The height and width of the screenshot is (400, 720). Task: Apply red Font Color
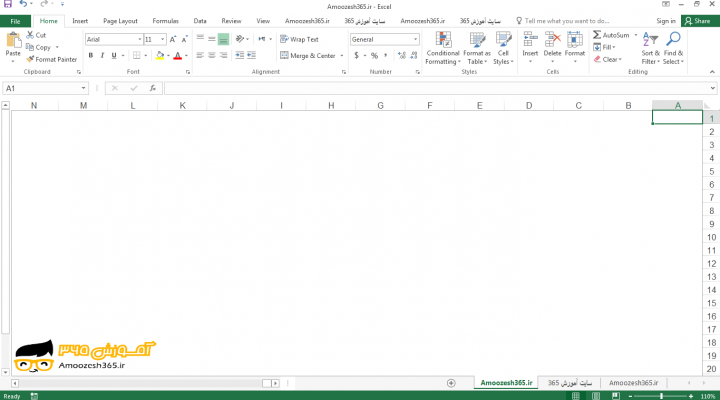[x=178, y=56]
